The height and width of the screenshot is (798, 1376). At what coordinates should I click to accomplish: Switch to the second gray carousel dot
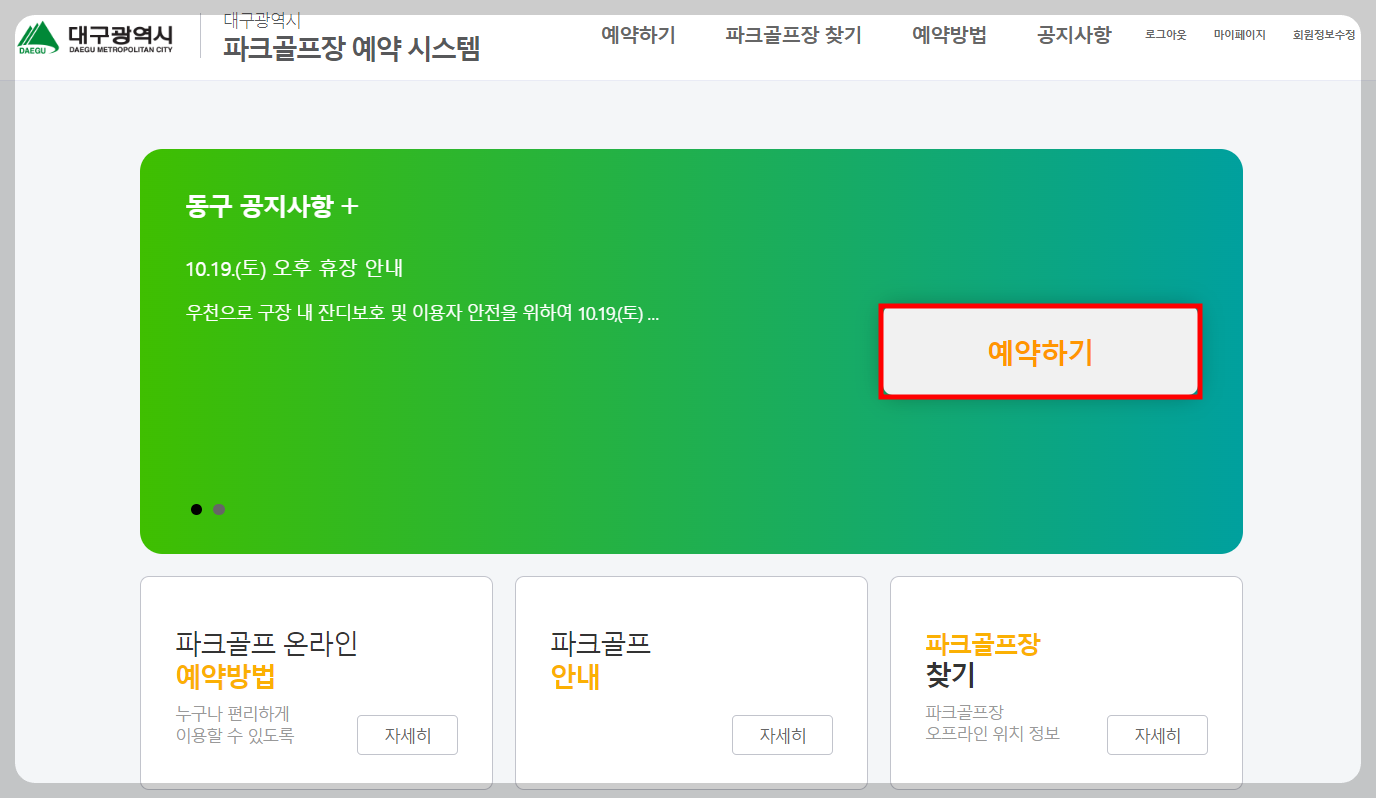tap(219, 510)
